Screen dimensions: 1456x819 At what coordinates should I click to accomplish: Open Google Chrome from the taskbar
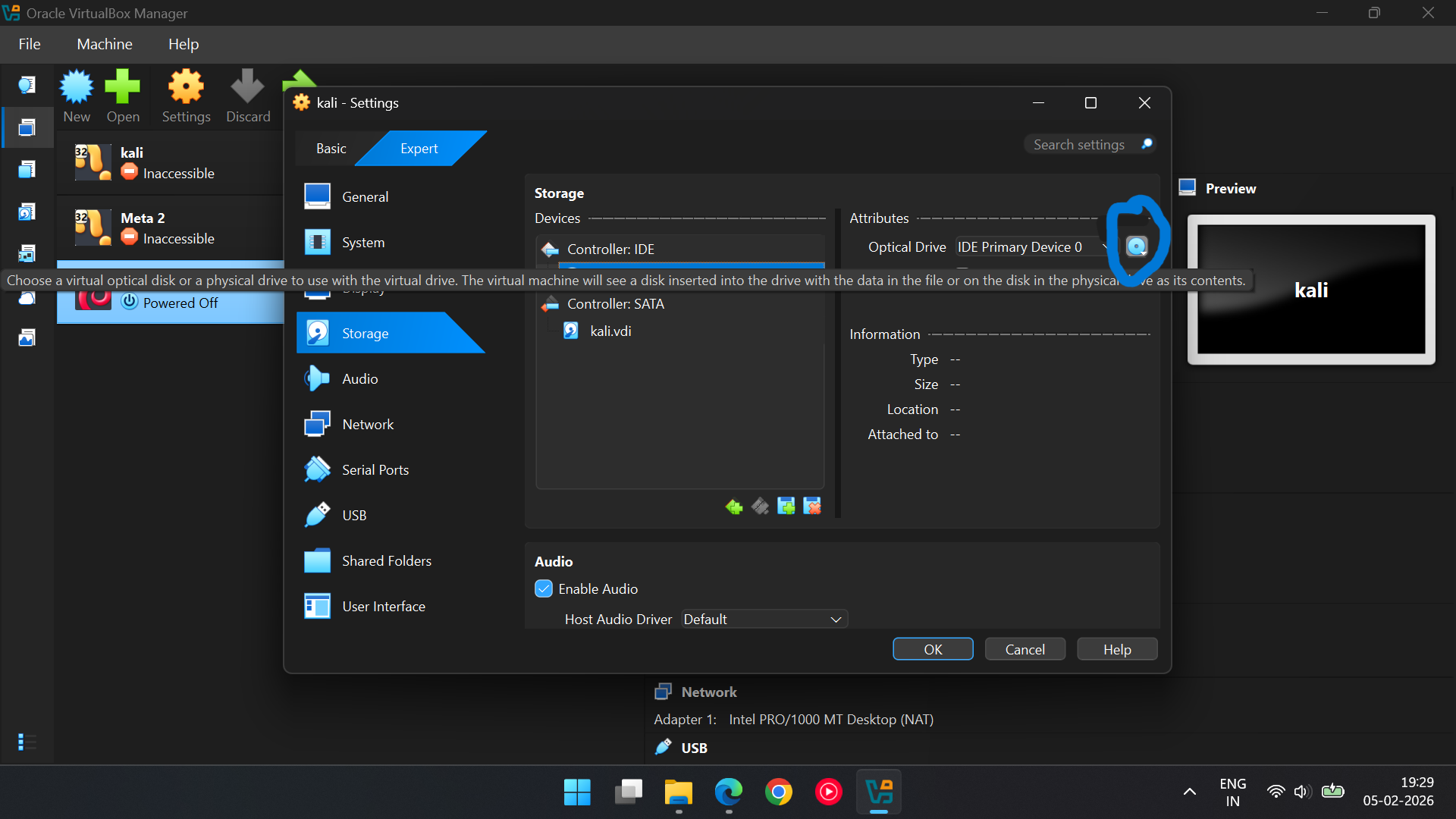[x=778, y=792]
